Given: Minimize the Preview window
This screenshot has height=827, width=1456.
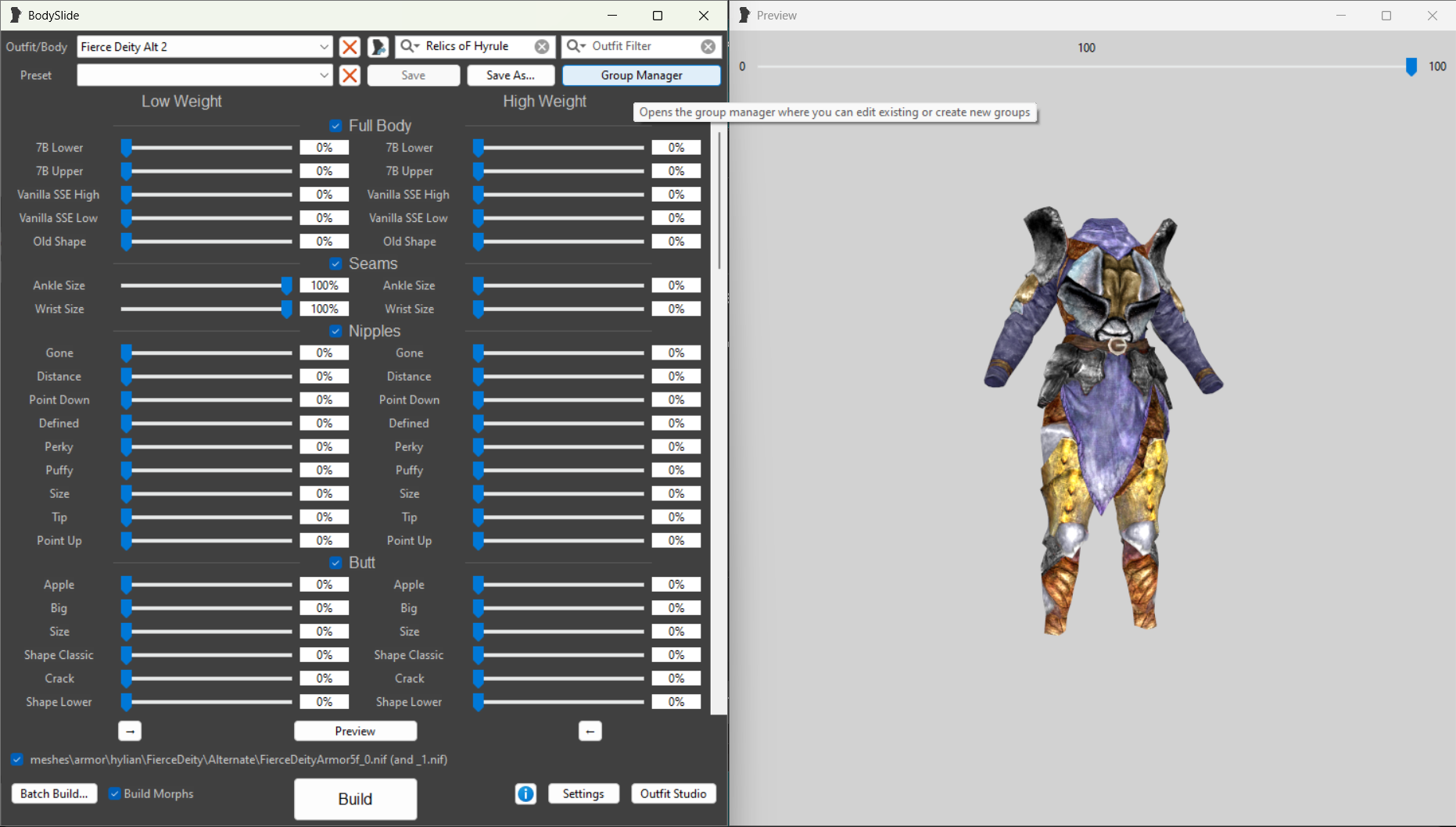Looking at the screenshot, I should pyautogui.click(x=1340, y=15).
